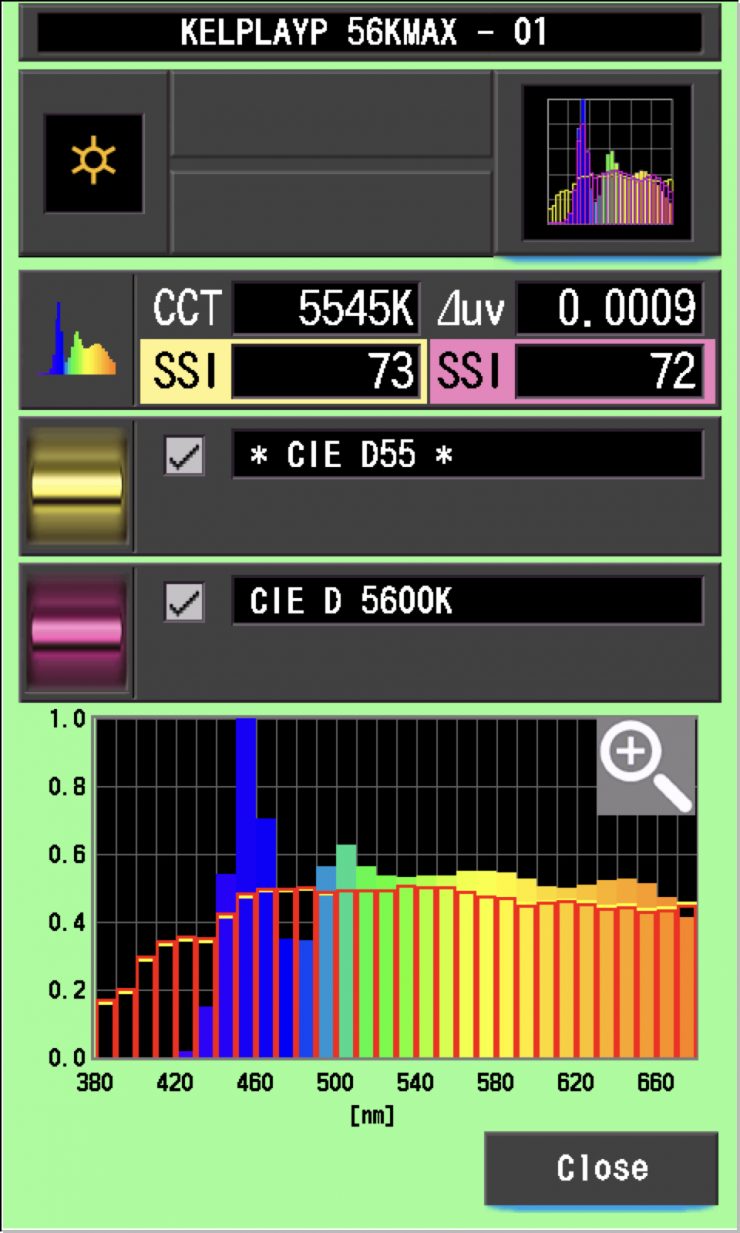The width and height of the screenshot is (740, 1233).
Task: Tap the pink SSI label
Action: 469,372
